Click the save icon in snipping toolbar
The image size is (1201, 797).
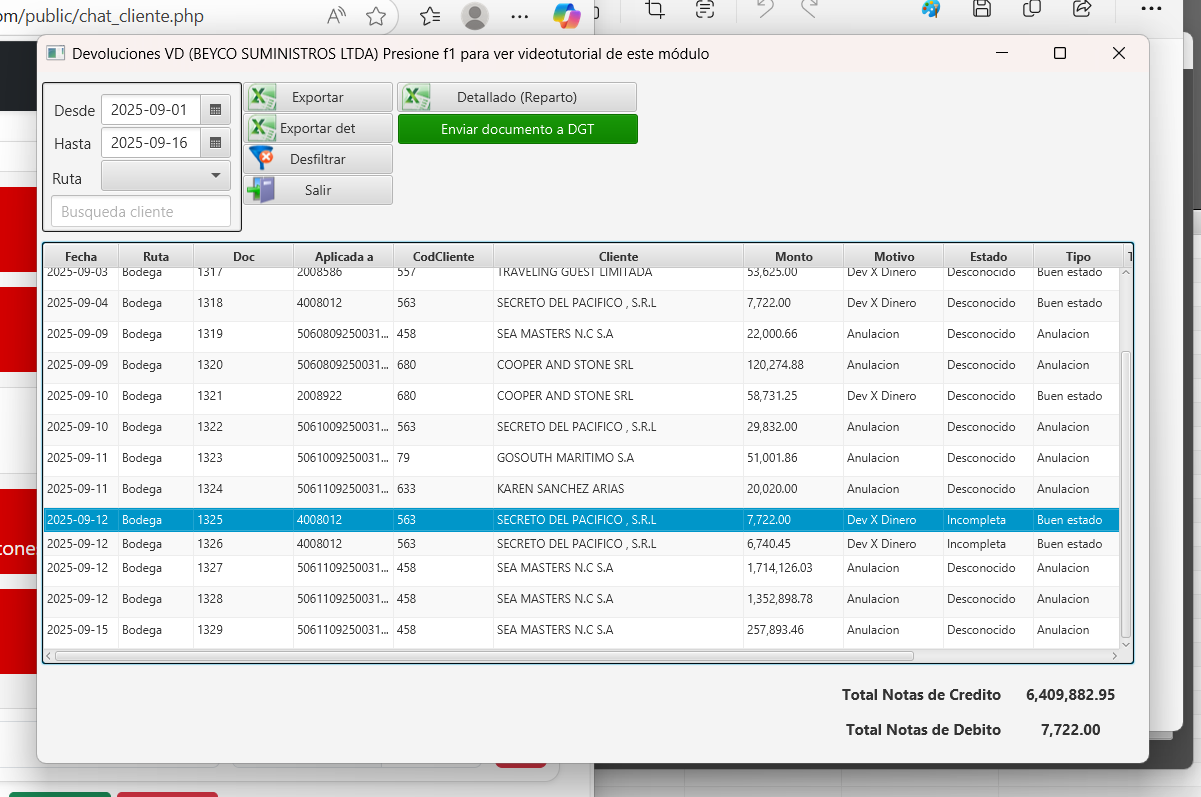click(982, 9)
